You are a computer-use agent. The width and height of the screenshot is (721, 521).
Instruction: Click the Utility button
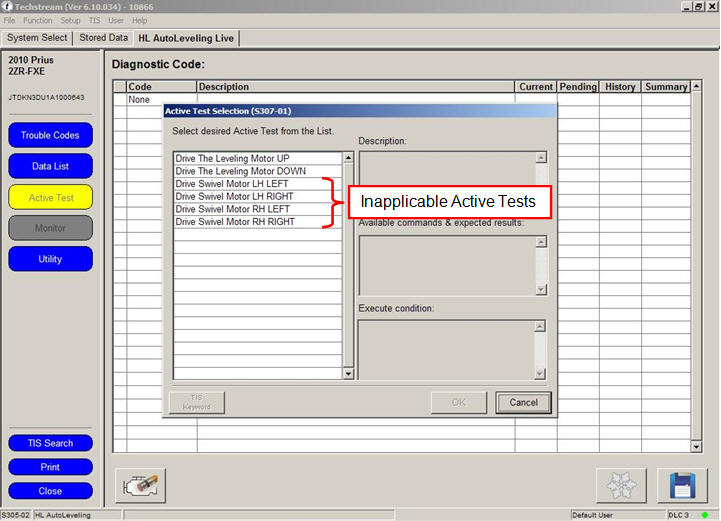tap(50, 259)
